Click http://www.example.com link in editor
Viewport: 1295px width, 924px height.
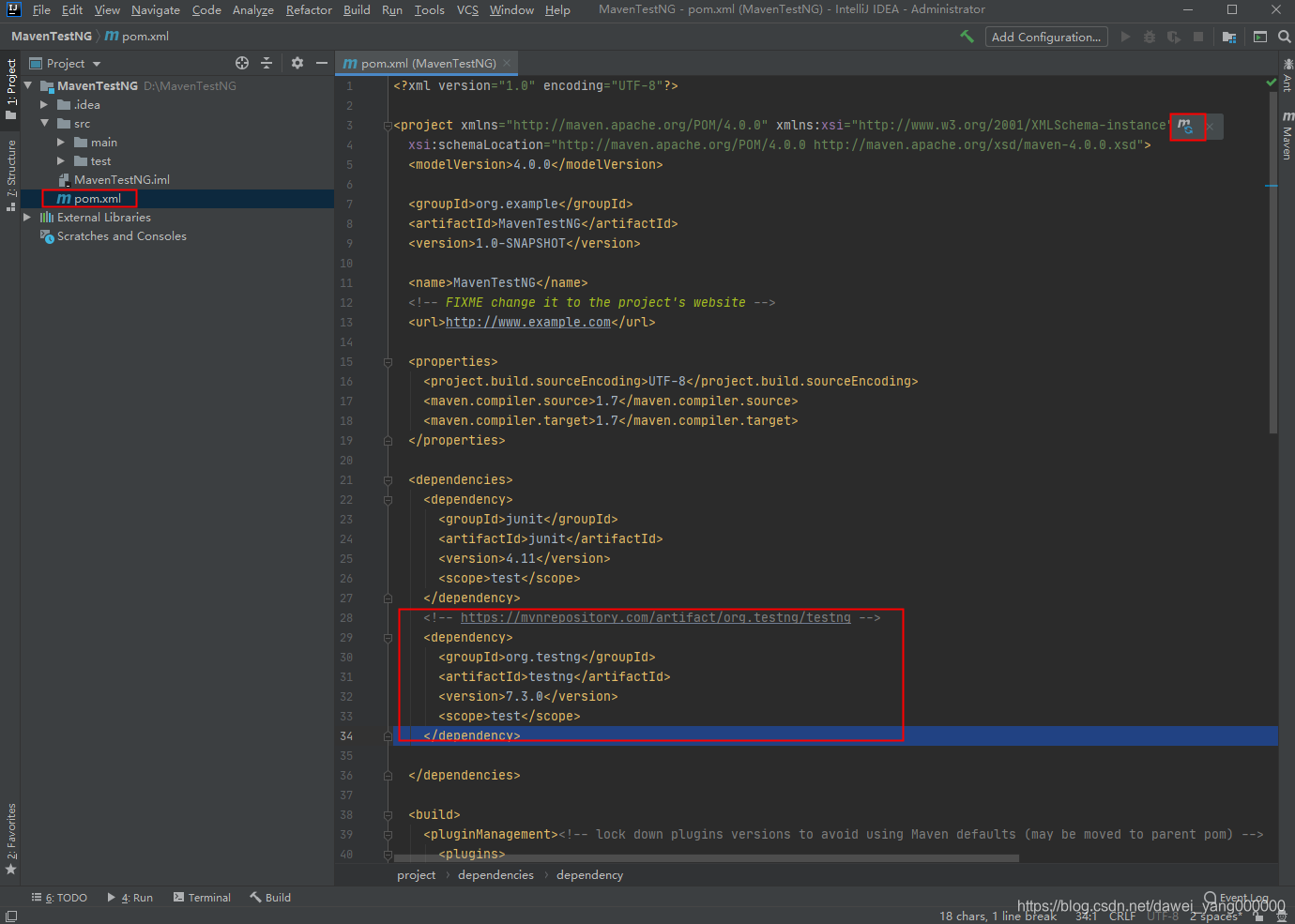[x=528, y=322]
